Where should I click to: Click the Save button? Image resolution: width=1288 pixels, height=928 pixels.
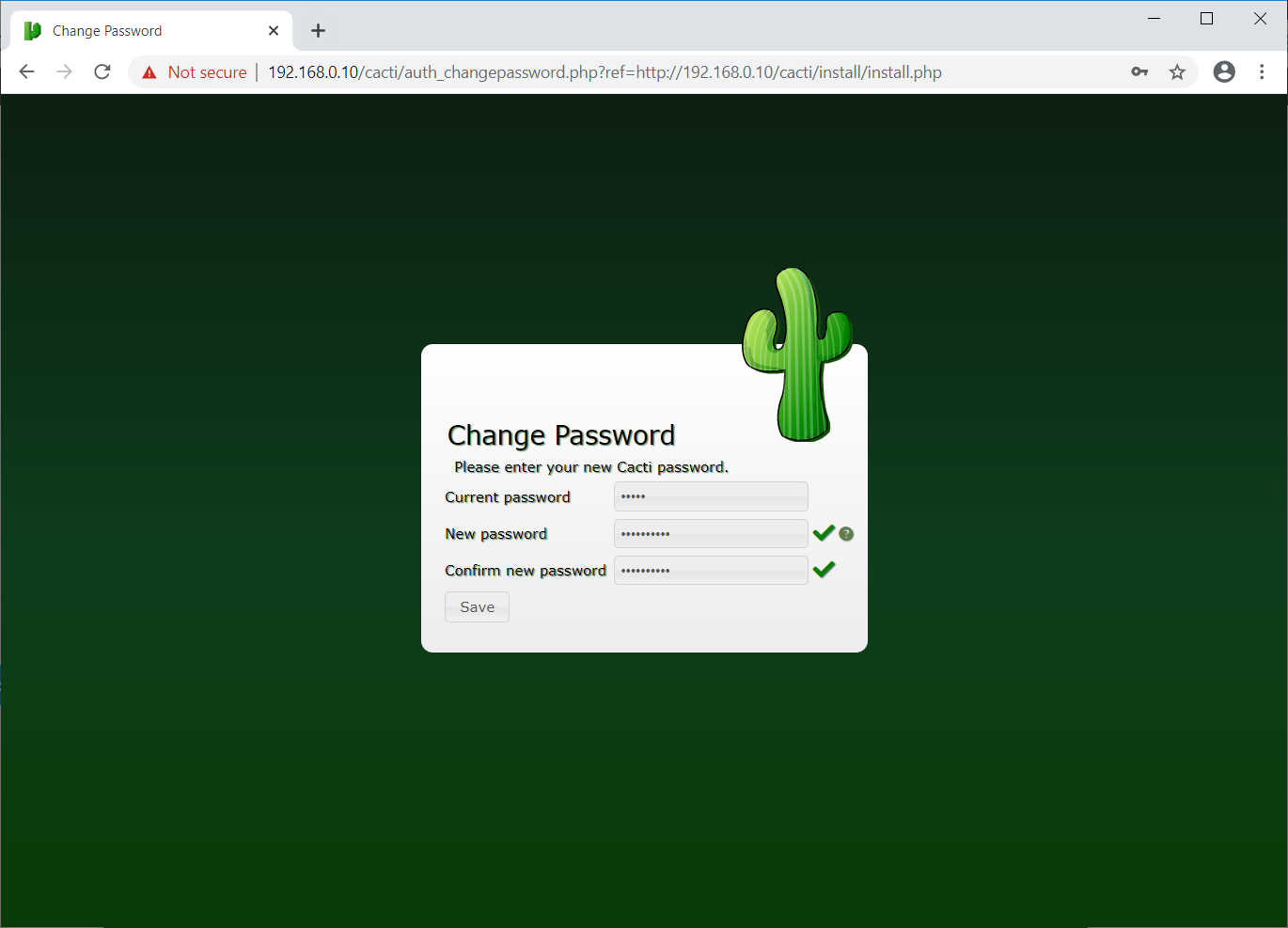[477, 607]
